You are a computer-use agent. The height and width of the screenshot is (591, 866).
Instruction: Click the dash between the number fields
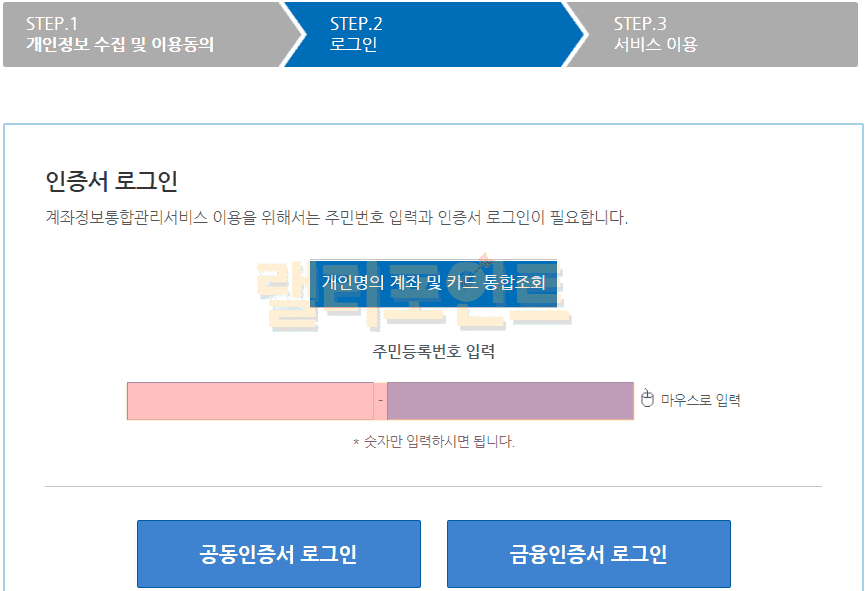[380, 401]
